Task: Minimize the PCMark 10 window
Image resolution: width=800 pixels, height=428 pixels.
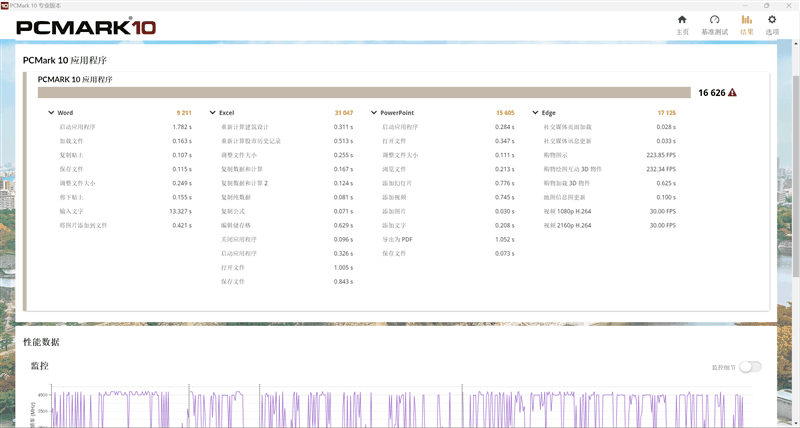Action: click(x=744, y=5)
